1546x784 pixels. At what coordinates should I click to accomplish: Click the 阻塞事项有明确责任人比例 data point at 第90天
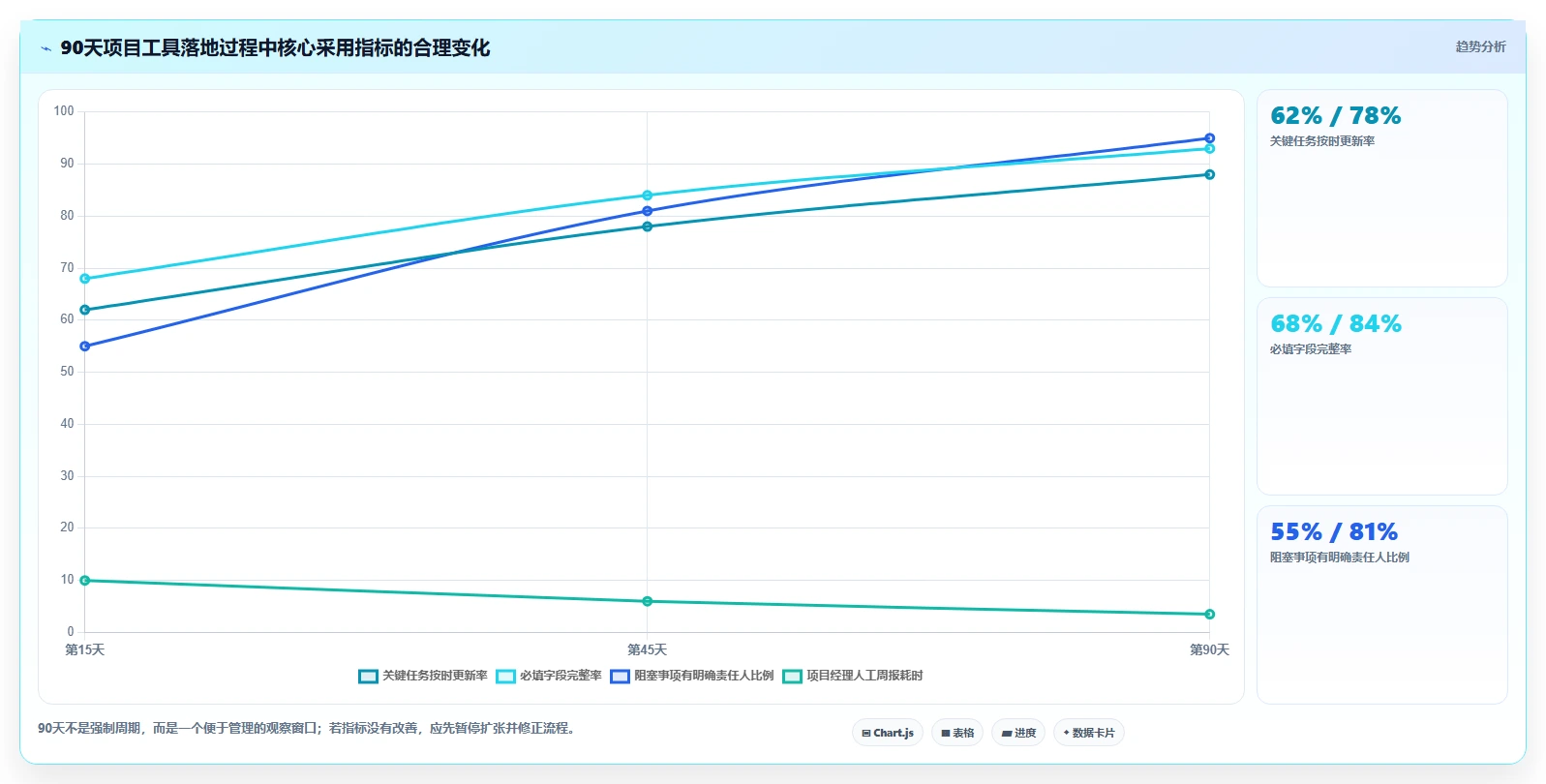pos(1210,138)
